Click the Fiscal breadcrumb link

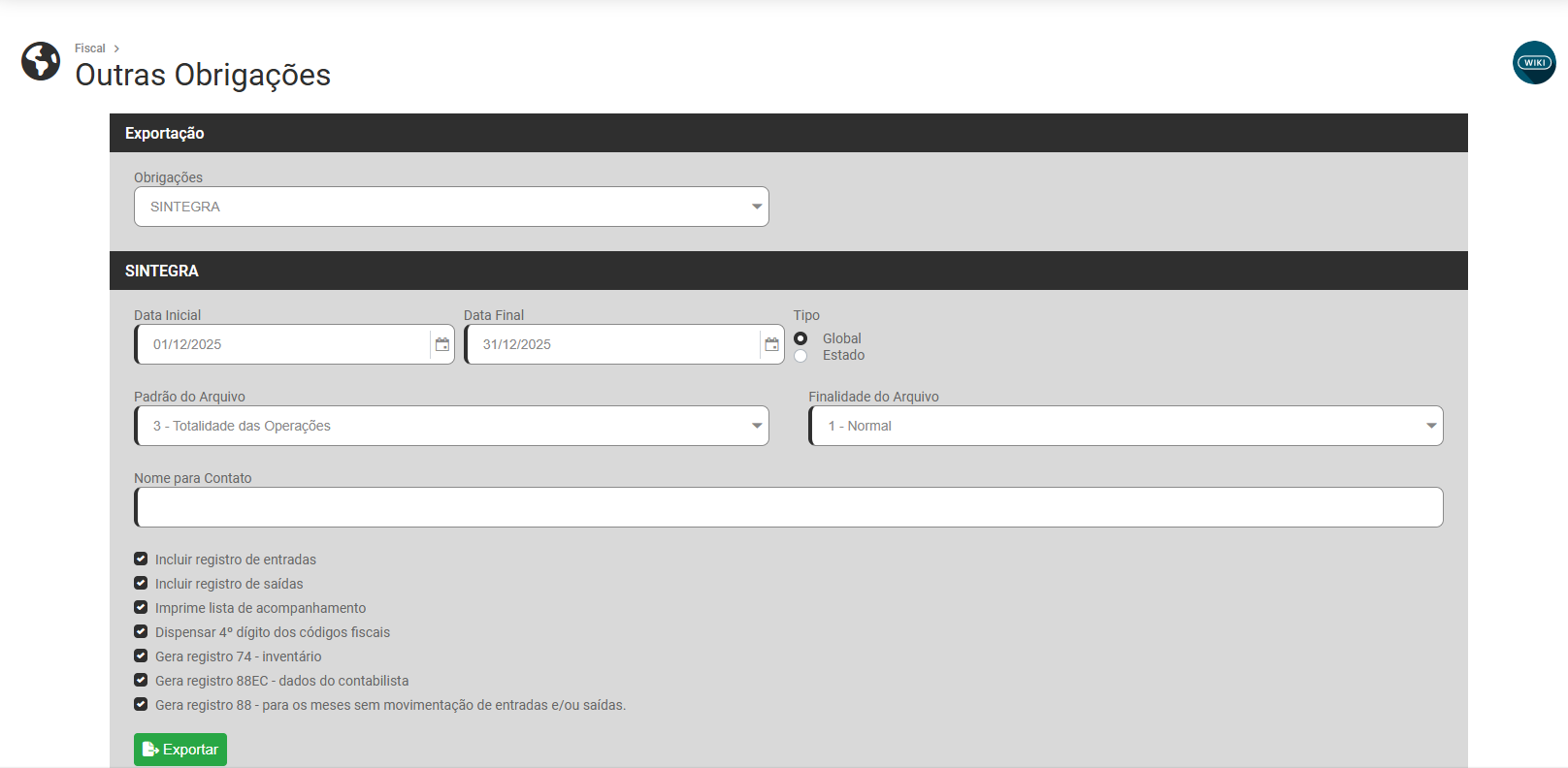click(x=89, y=48)
